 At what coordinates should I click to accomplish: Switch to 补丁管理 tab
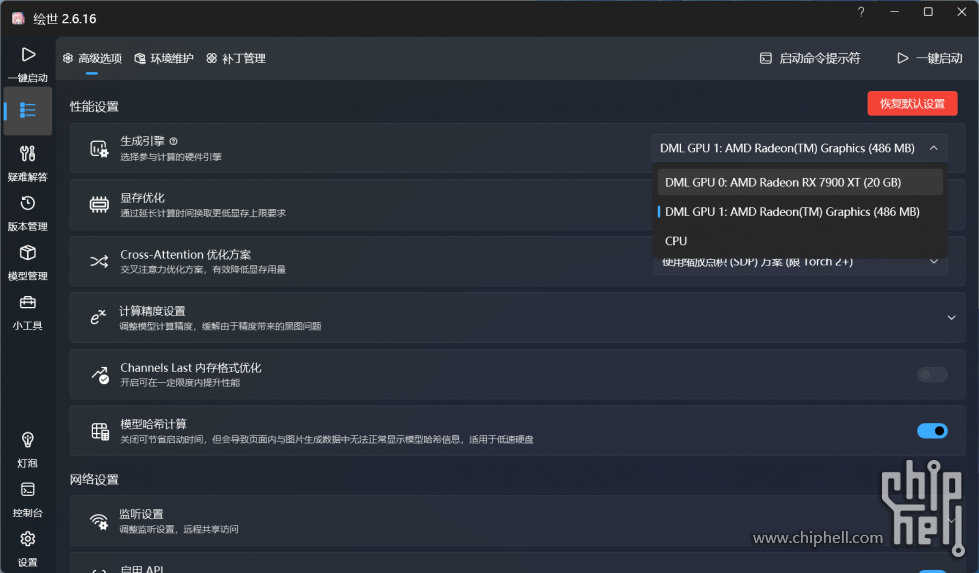[x=236, y=59]
